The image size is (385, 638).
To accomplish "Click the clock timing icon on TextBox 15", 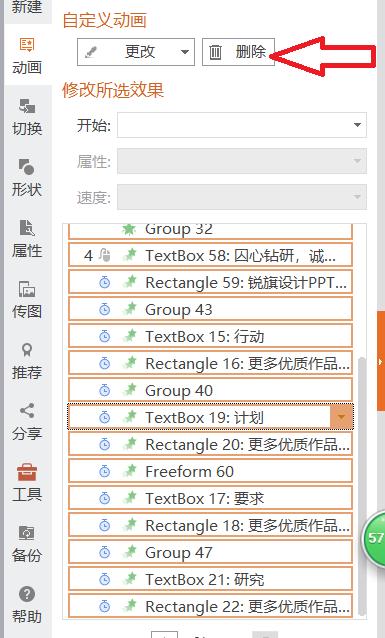I will [x=105, y=336].
